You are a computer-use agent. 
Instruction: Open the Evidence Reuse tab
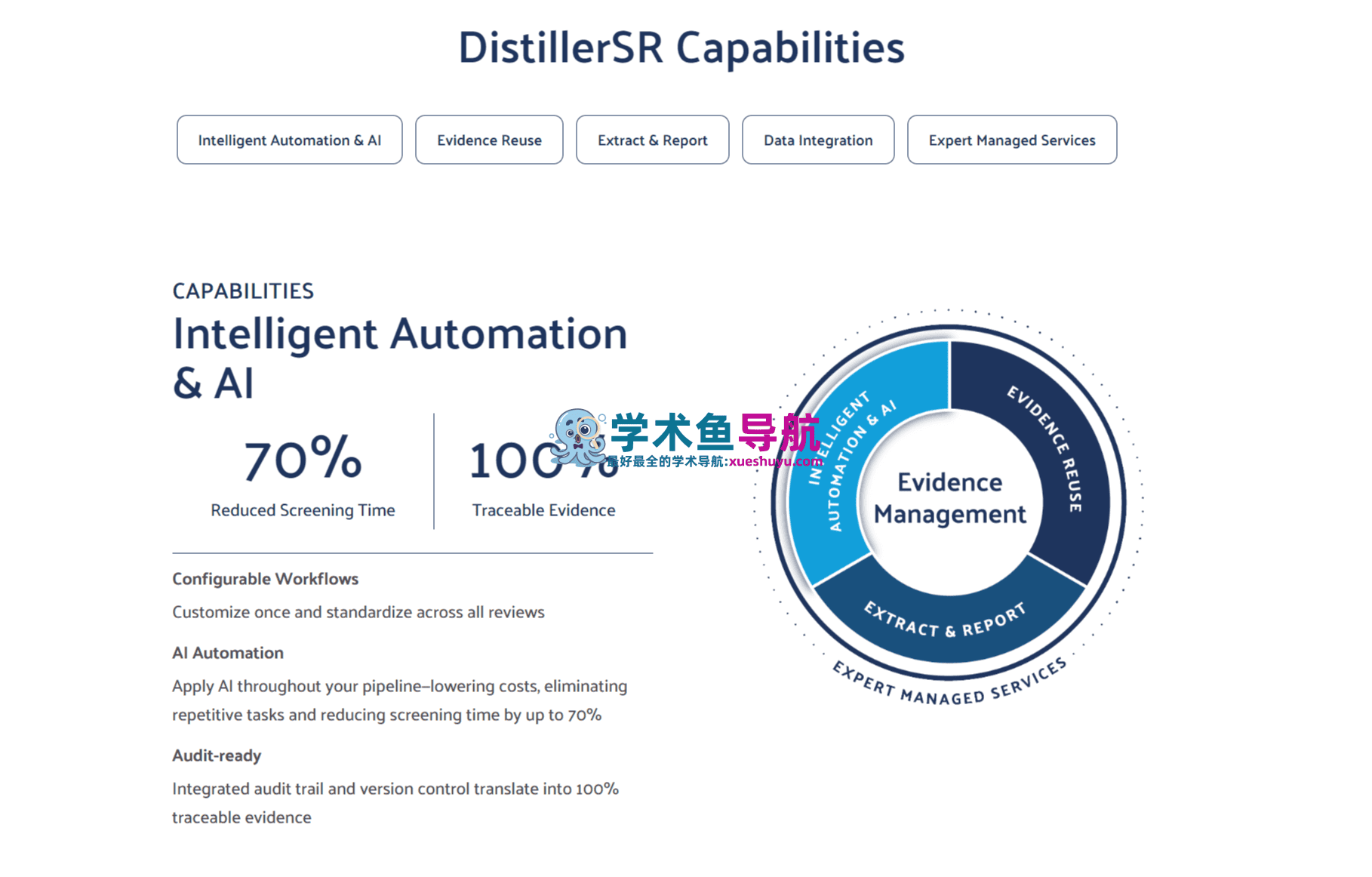(x=489, y=140)
